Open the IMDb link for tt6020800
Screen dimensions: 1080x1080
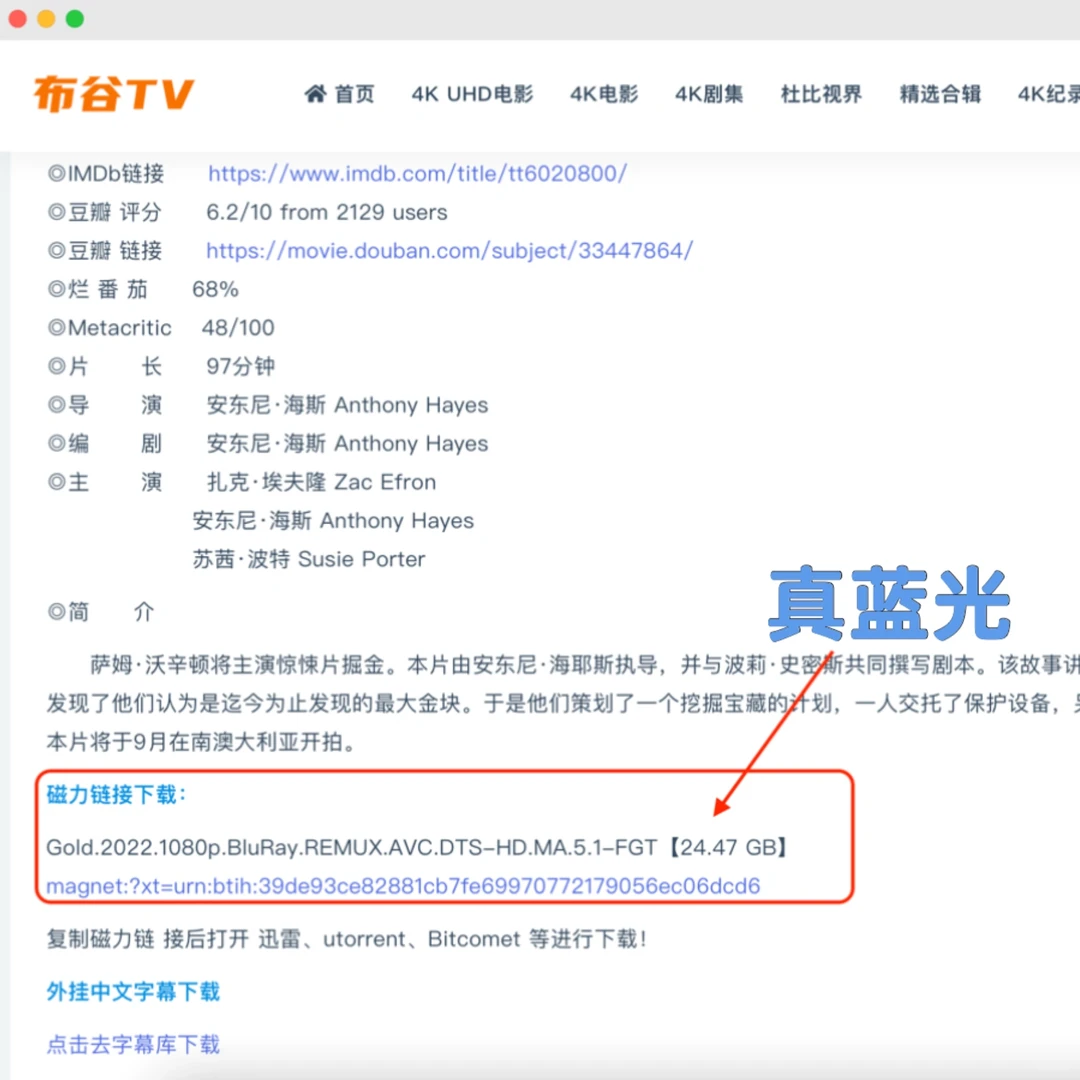point(418,173)
